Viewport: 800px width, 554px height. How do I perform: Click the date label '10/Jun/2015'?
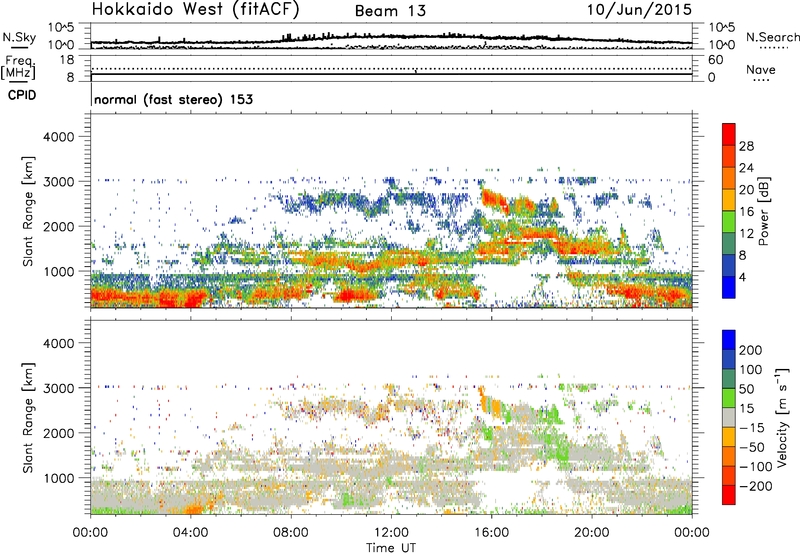tap(639, 10)
